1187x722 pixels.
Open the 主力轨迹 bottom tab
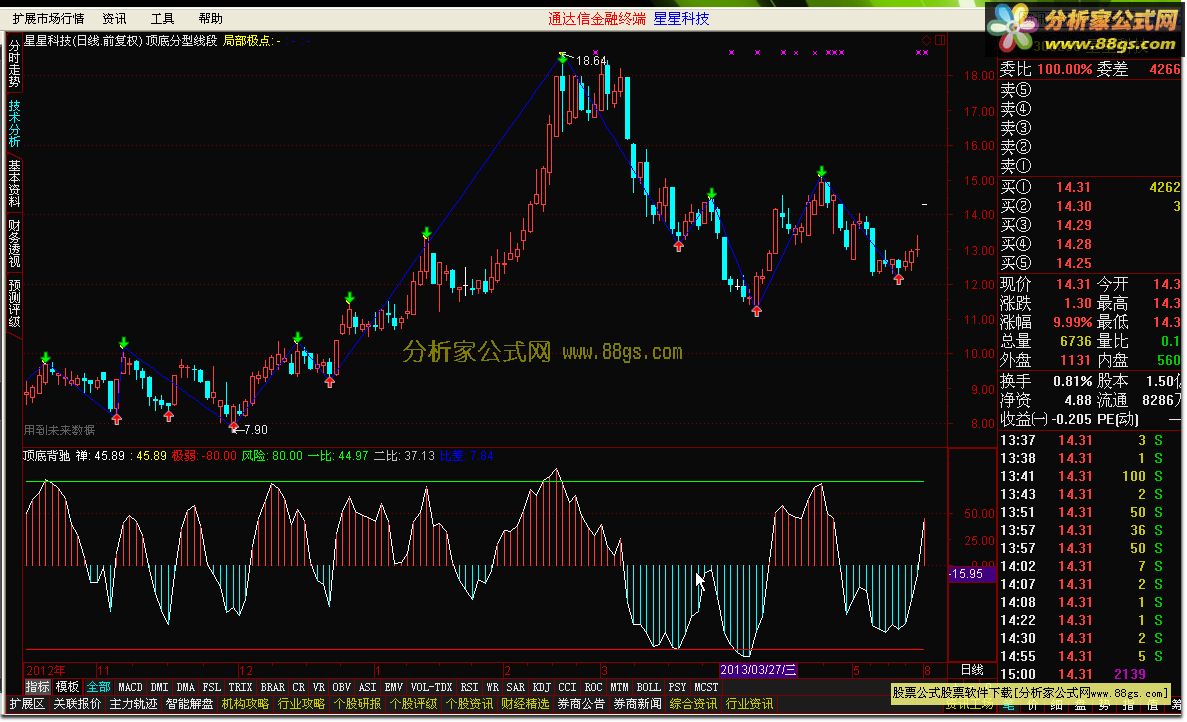(133, 704)
